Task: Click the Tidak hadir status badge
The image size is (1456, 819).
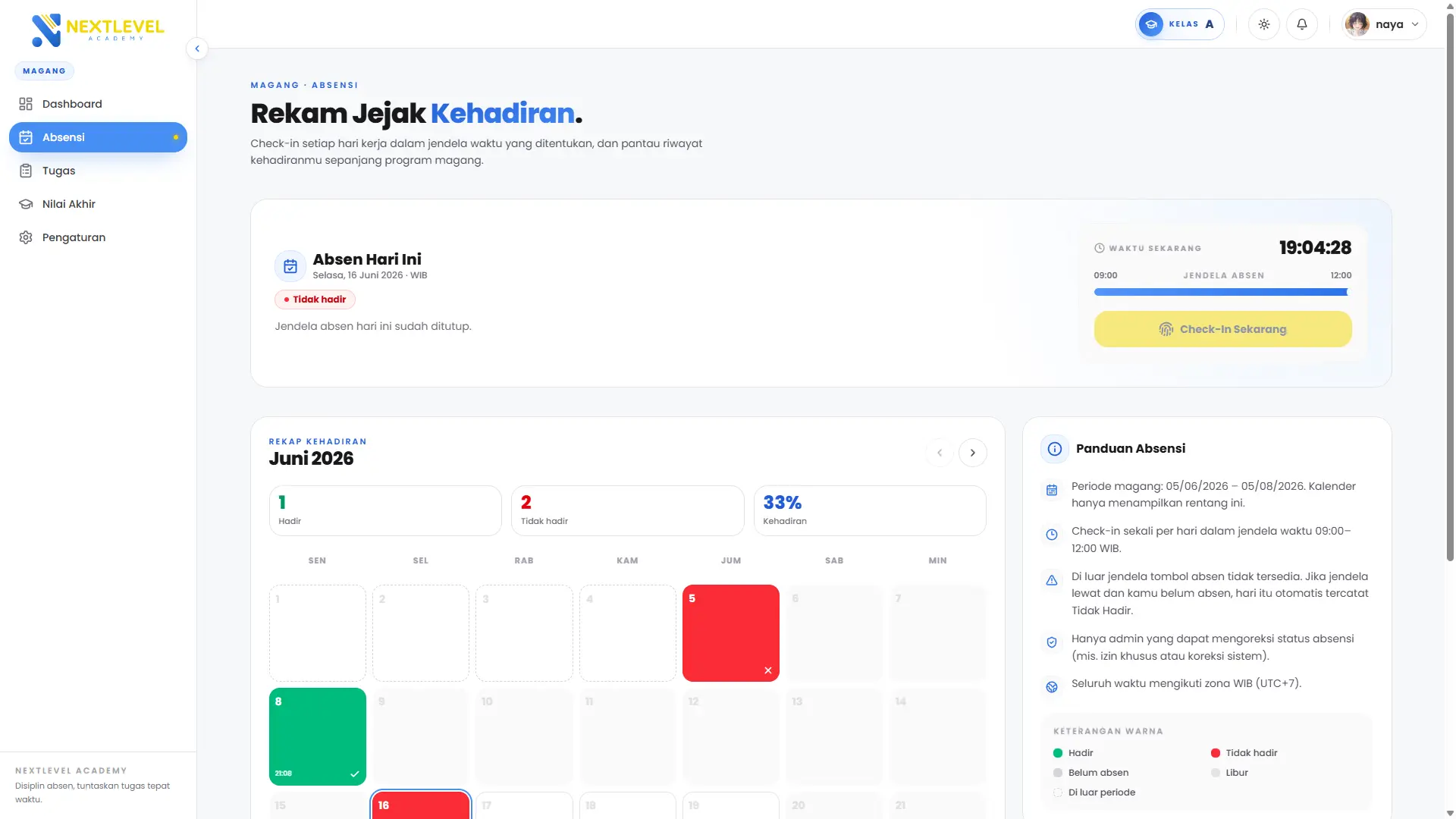Action: coord(315,300)
